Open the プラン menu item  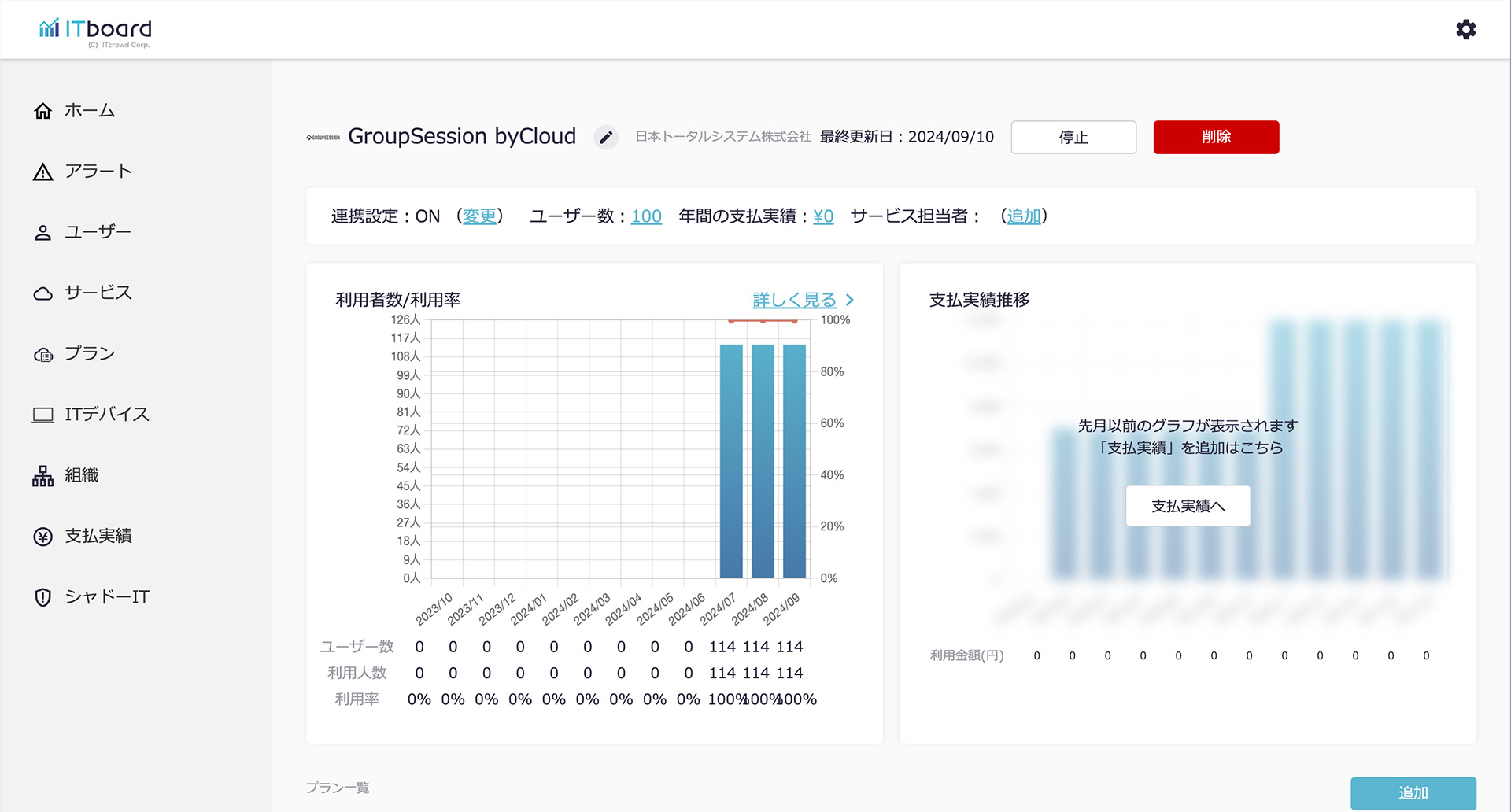pyautogui.click(x=89, y=354)
